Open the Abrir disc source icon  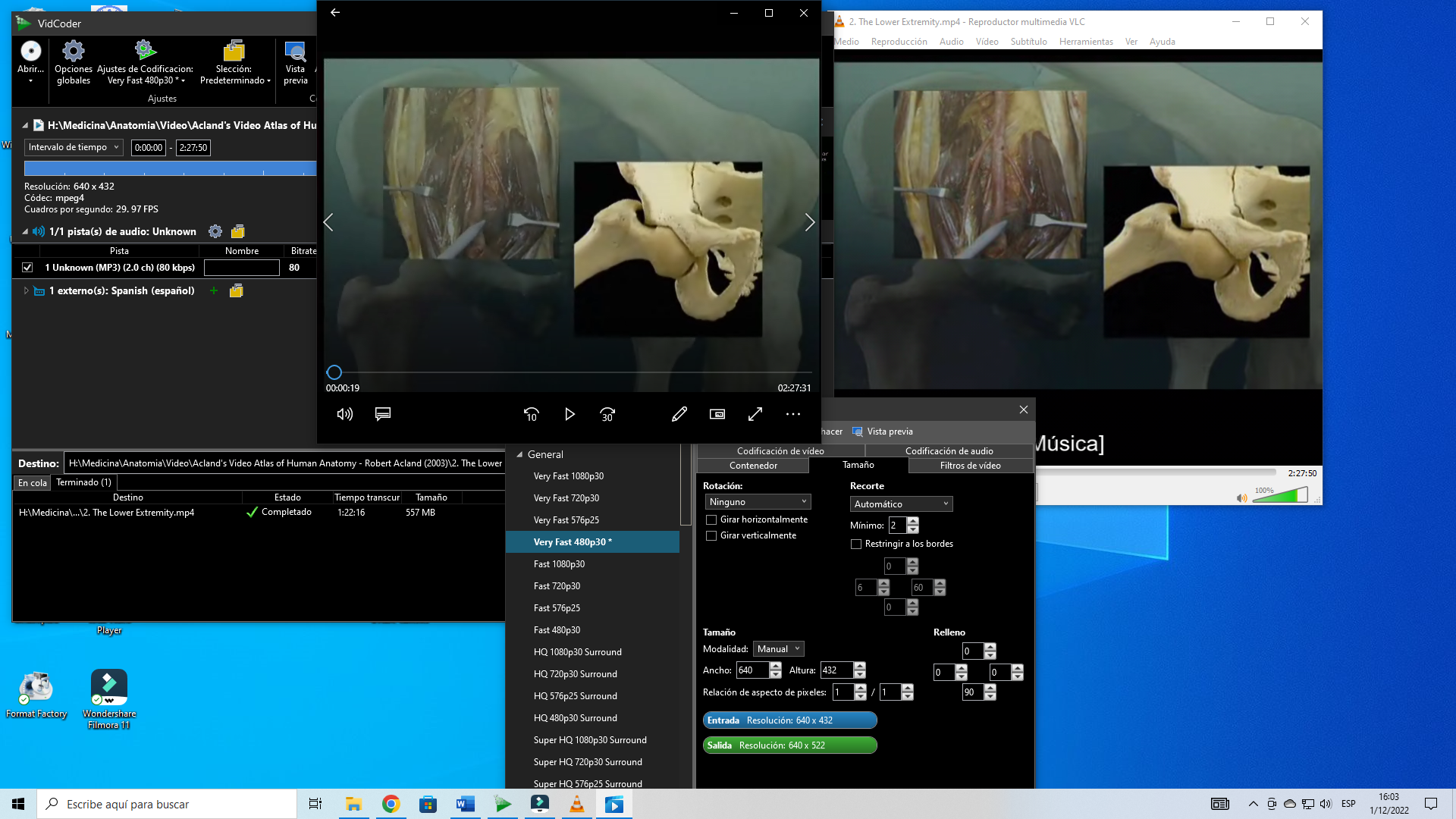point(30,52)
